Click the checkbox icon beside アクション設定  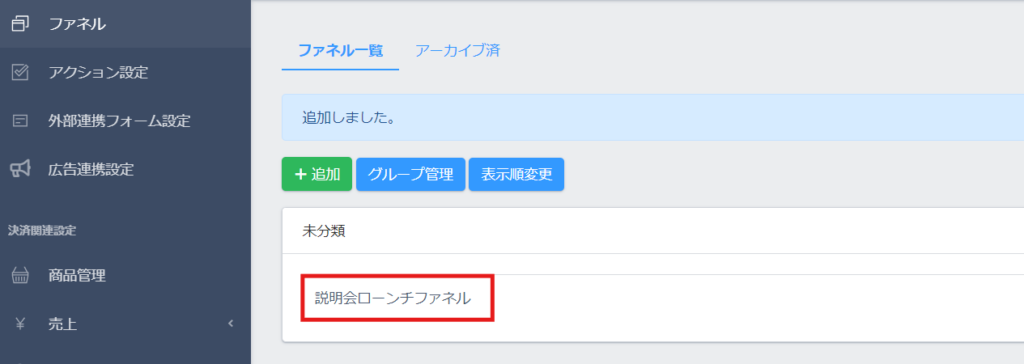point(20,73)
